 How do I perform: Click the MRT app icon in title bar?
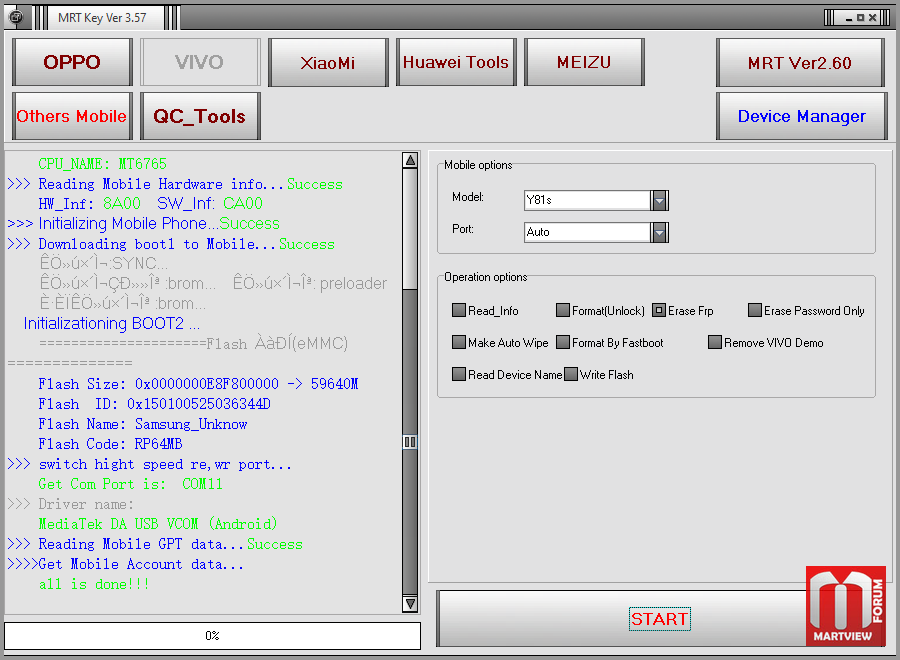coord(17,17)
